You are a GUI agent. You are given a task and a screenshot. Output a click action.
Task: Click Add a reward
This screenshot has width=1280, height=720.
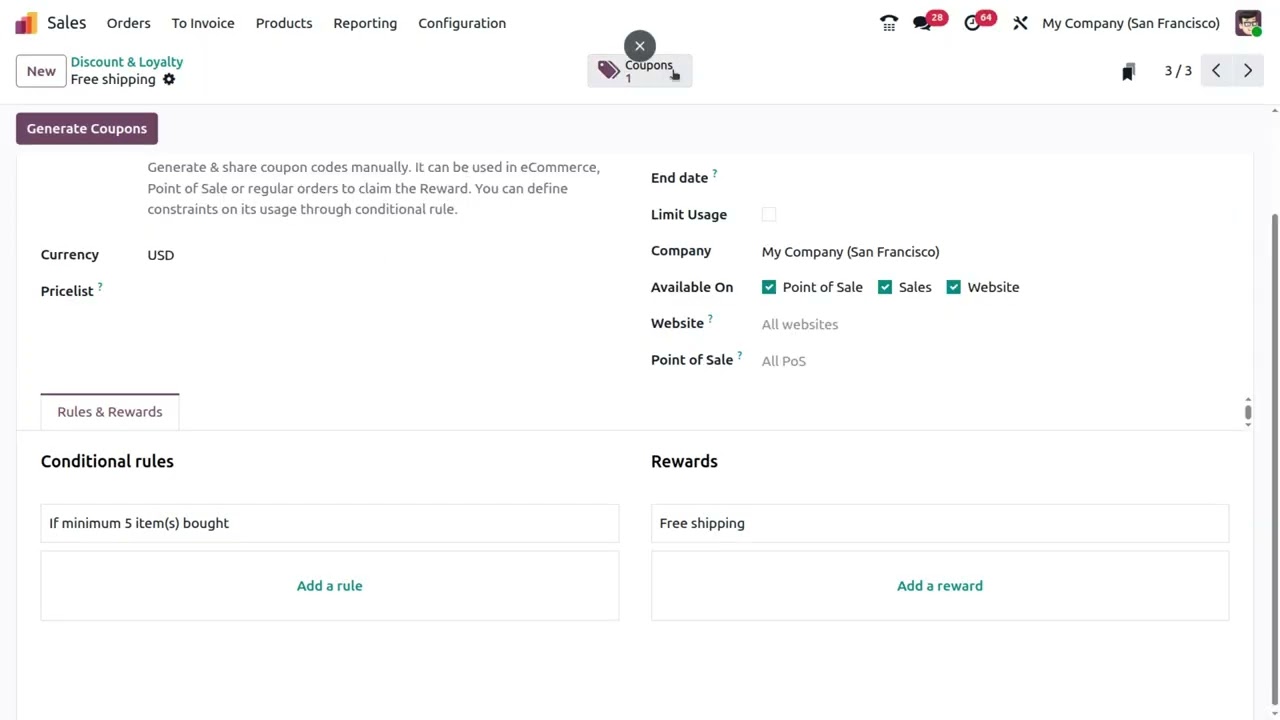click(x=940, y=586)
